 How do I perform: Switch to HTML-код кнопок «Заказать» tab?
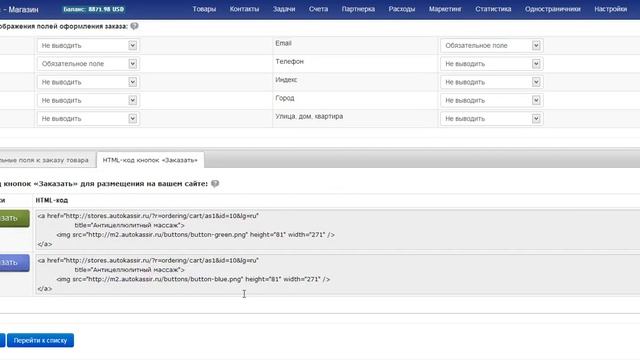[150, 160]
